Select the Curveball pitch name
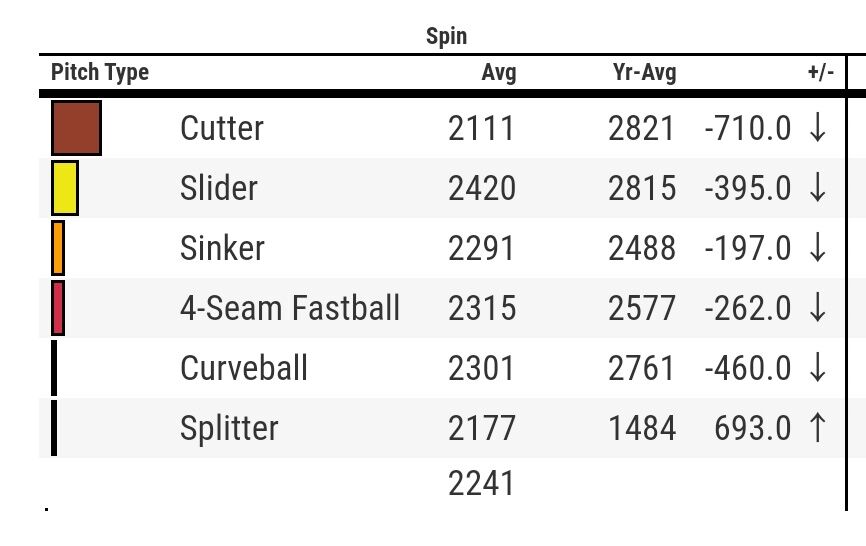This screenshot has height=546, width=866. coord(244,368)
